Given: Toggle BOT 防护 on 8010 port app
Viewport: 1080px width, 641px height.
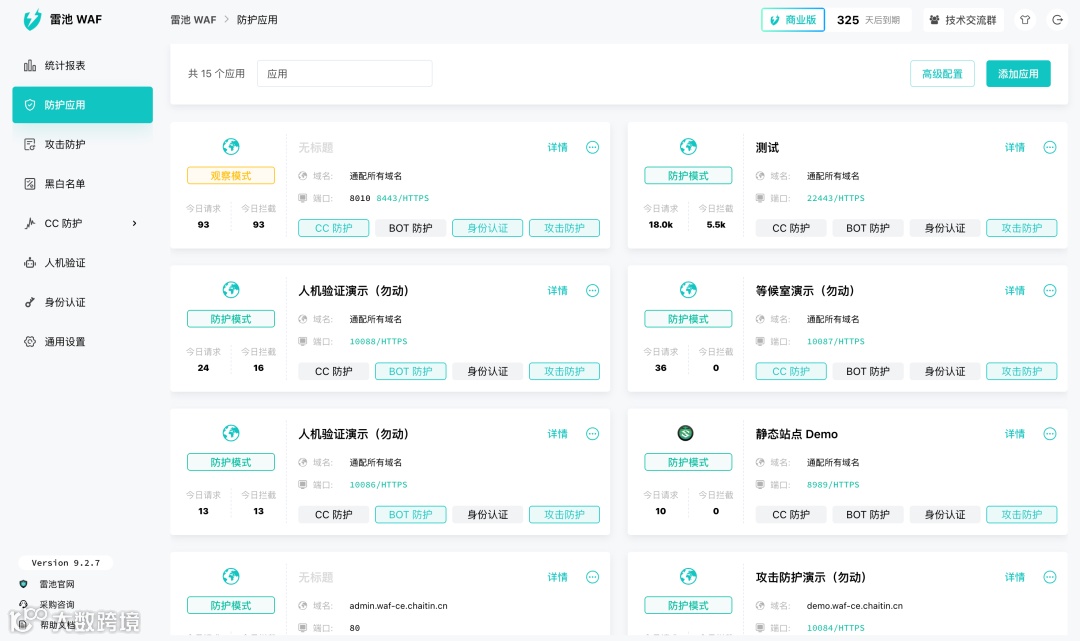Looking at the screenshot, I should [411, 228].
